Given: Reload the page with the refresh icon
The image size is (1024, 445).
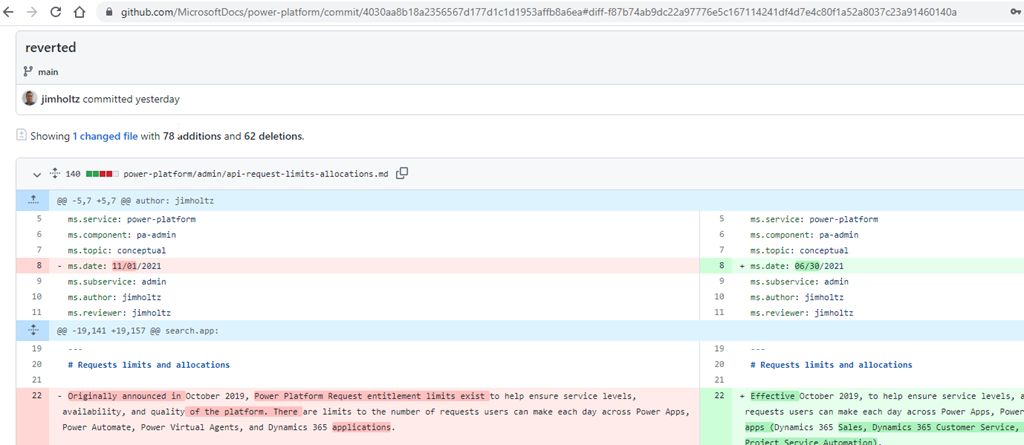Looking at the screenshot, I should click(x=56, y=12).
